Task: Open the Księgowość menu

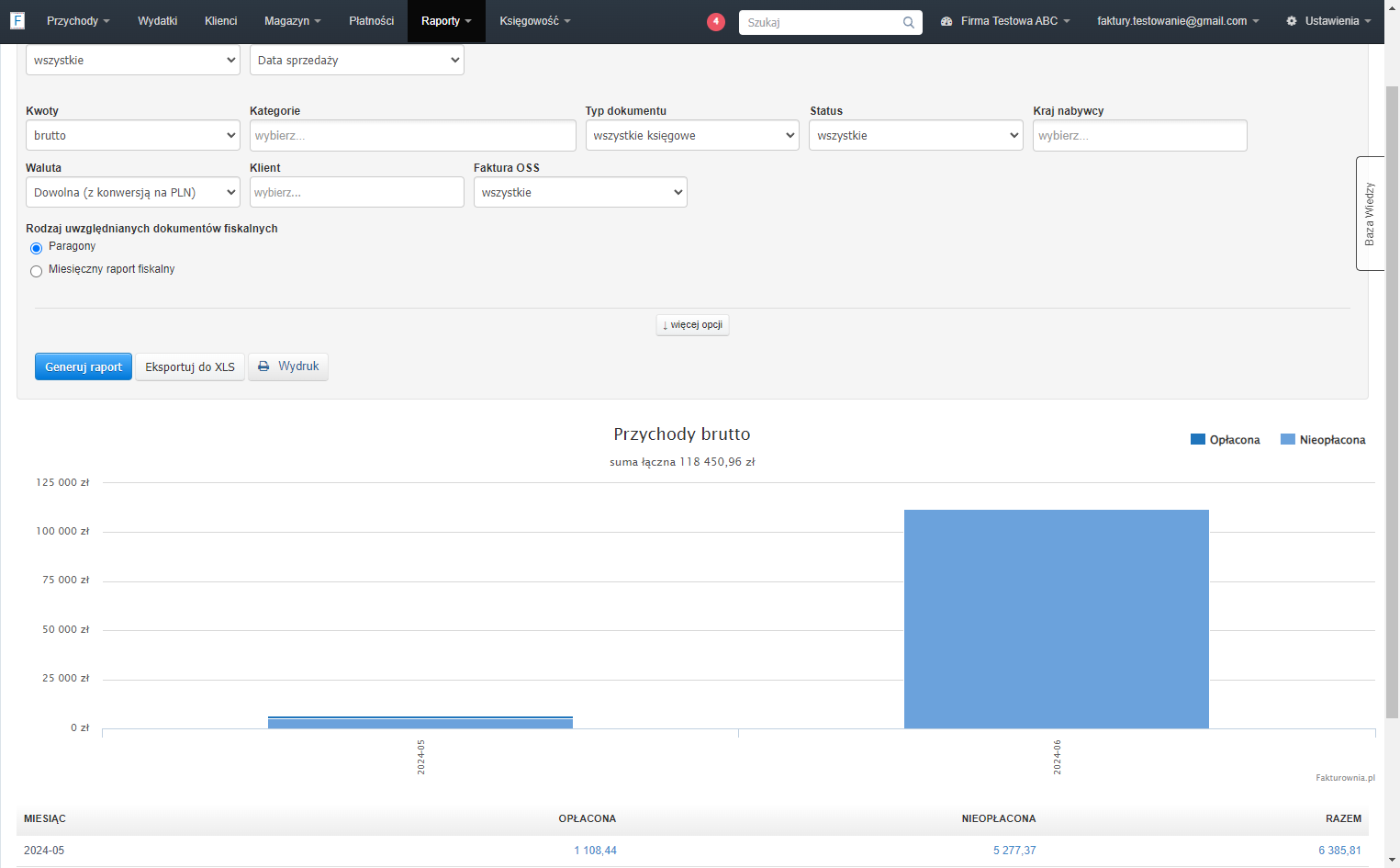Action: tap(534, 21)
